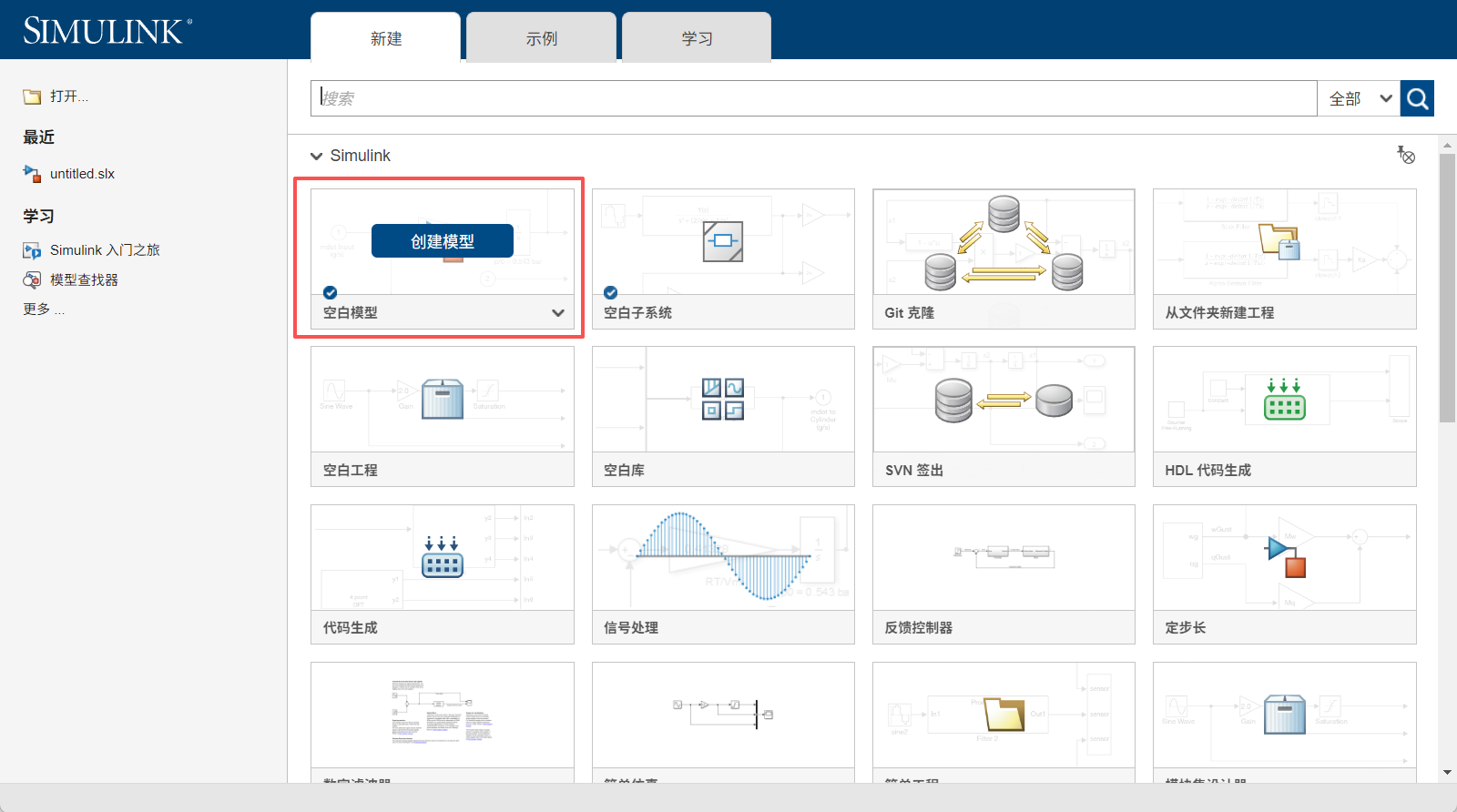Image resolution: width=1457 pixels, height=812 pixels.
Task: Switch to the 示例 tab
Action: (542, 38)
